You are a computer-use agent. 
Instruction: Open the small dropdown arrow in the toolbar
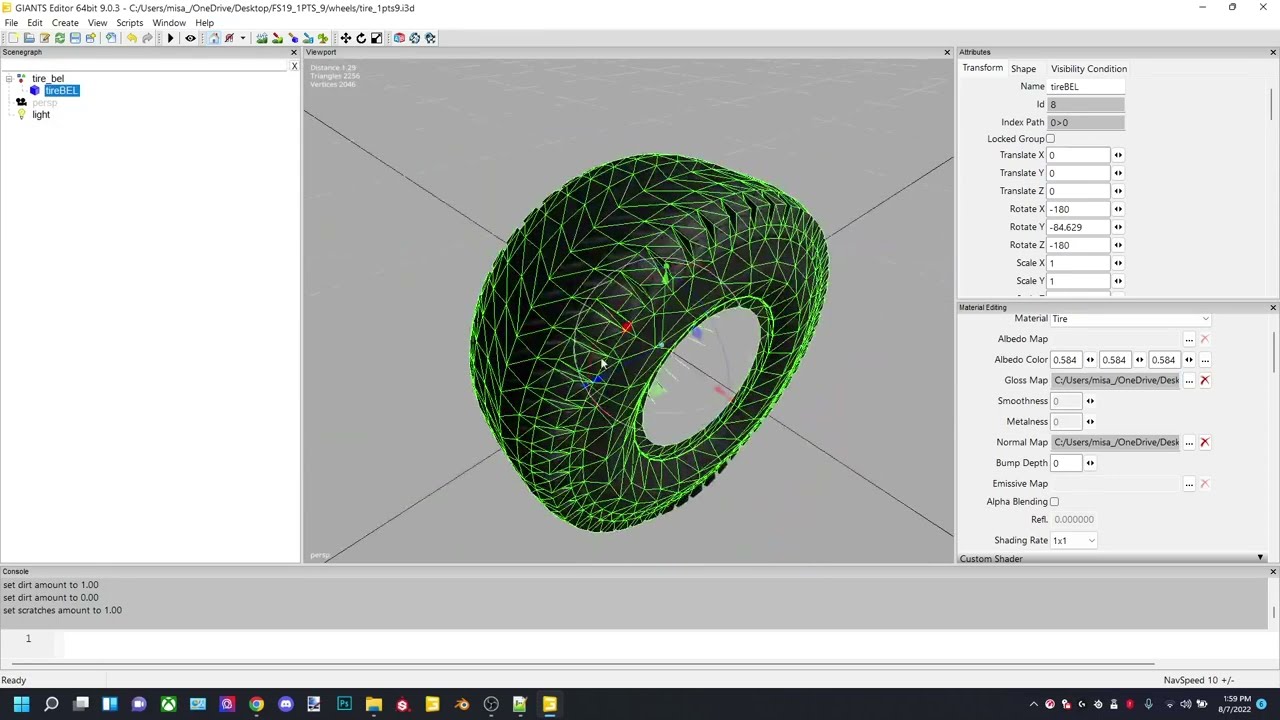[x=243, y=38]
